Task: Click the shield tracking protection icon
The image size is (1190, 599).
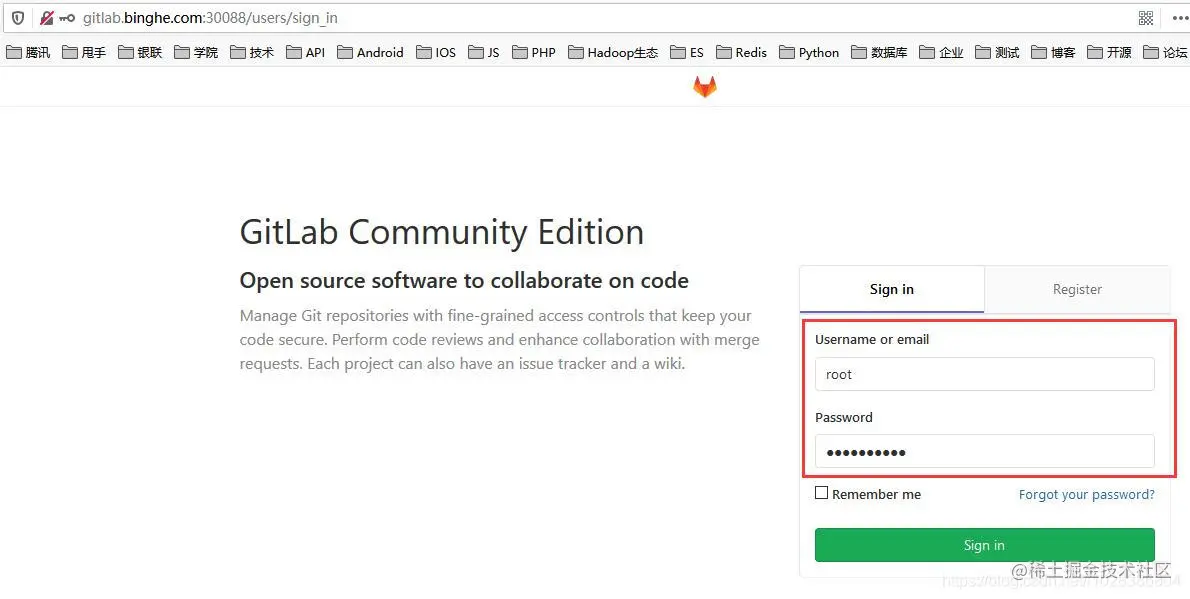Action: [17, 17]
